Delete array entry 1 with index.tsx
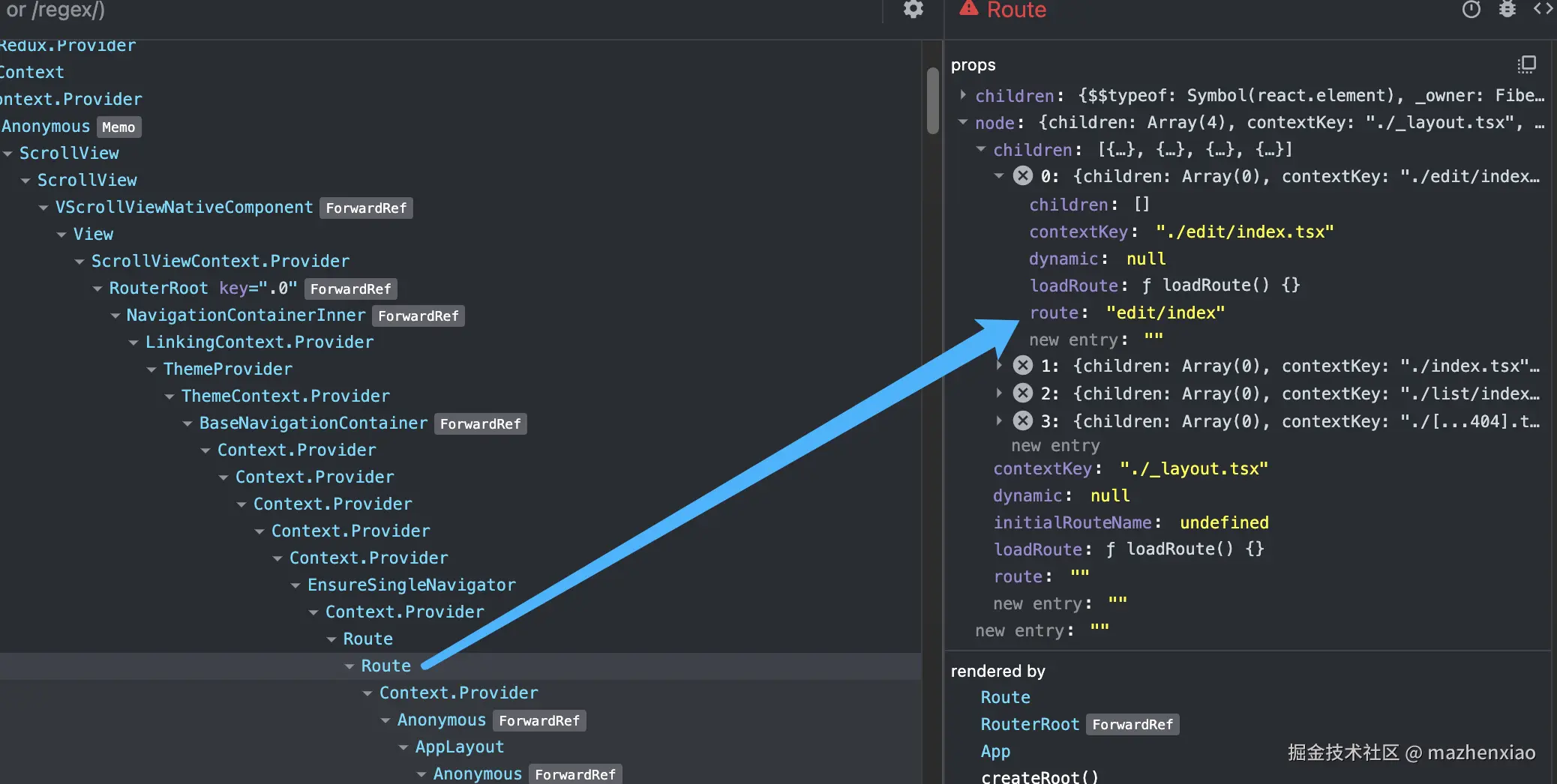Image resolution: width=1557 pixels, height=784 pixels. [1023, 366]
